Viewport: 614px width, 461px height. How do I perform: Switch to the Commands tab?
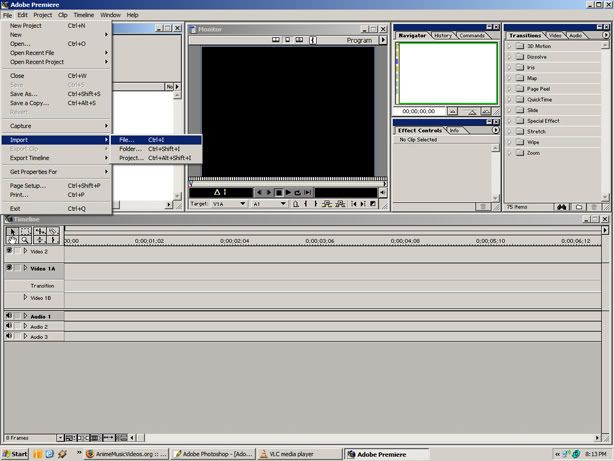point(472,35)
